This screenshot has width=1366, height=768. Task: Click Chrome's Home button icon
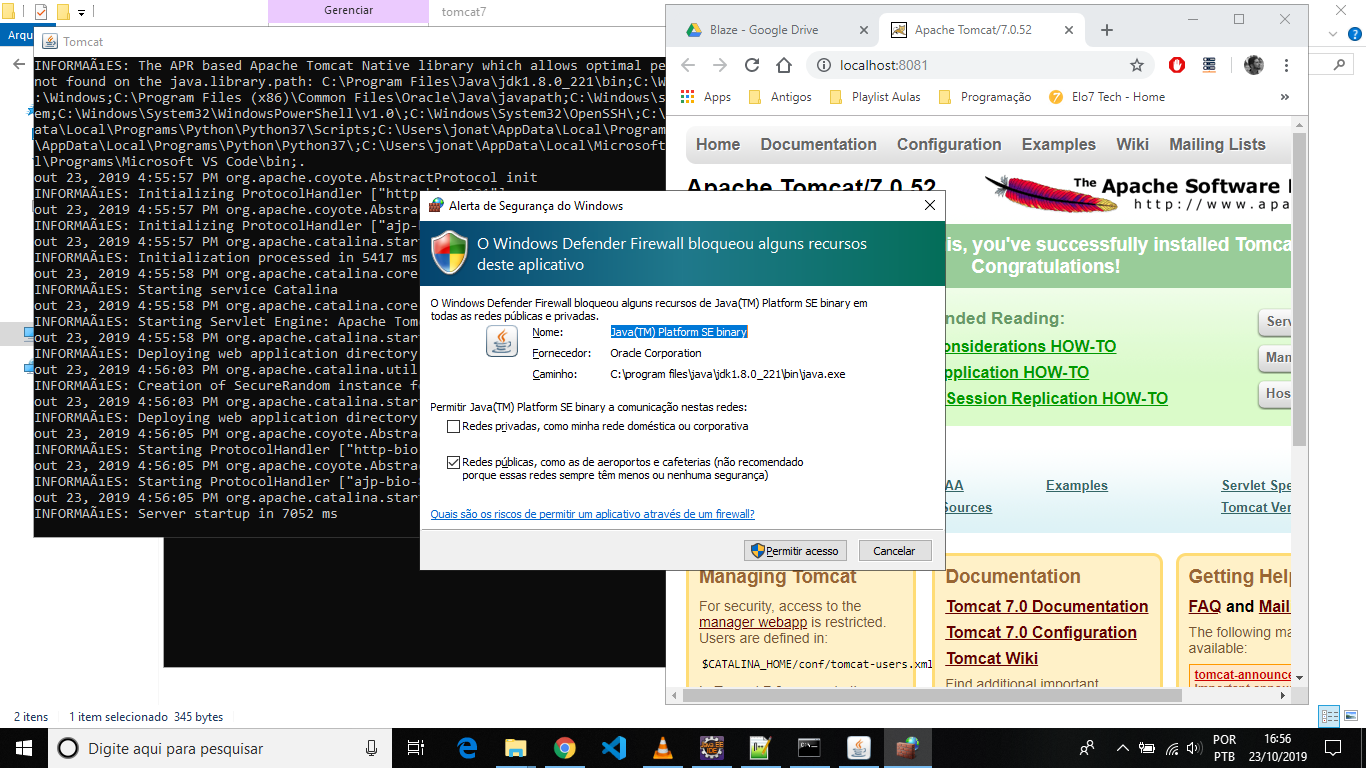[786, 64]
